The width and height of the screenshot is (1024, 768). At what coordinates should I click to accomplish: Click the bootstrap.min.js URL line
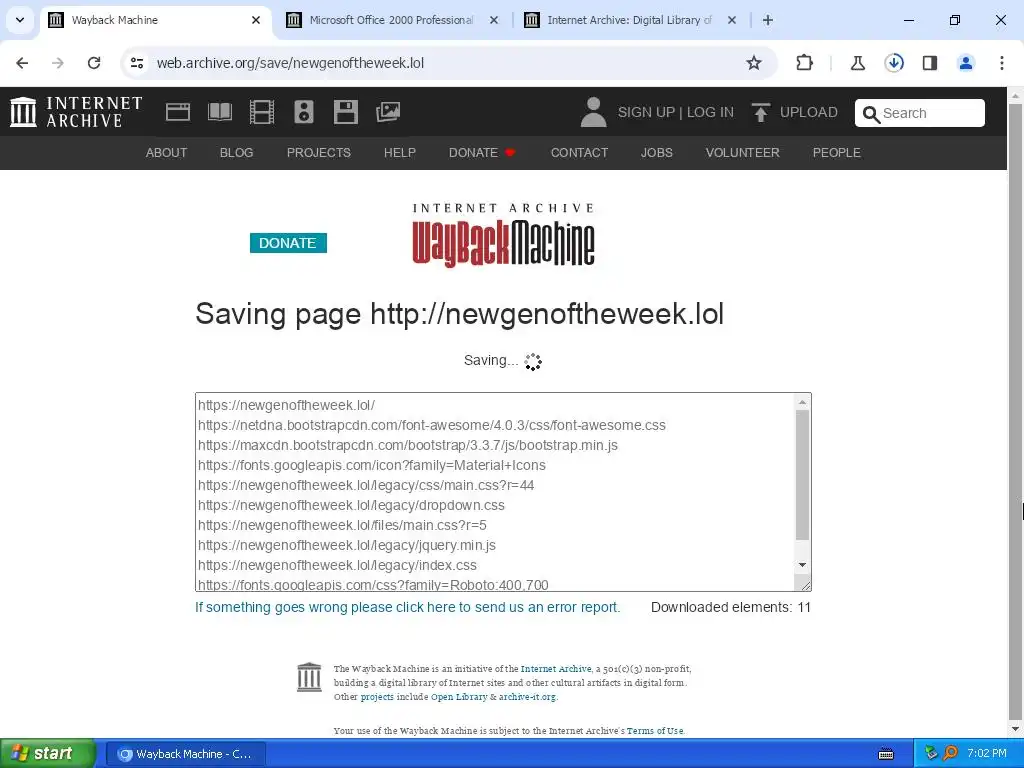point(408,445)
